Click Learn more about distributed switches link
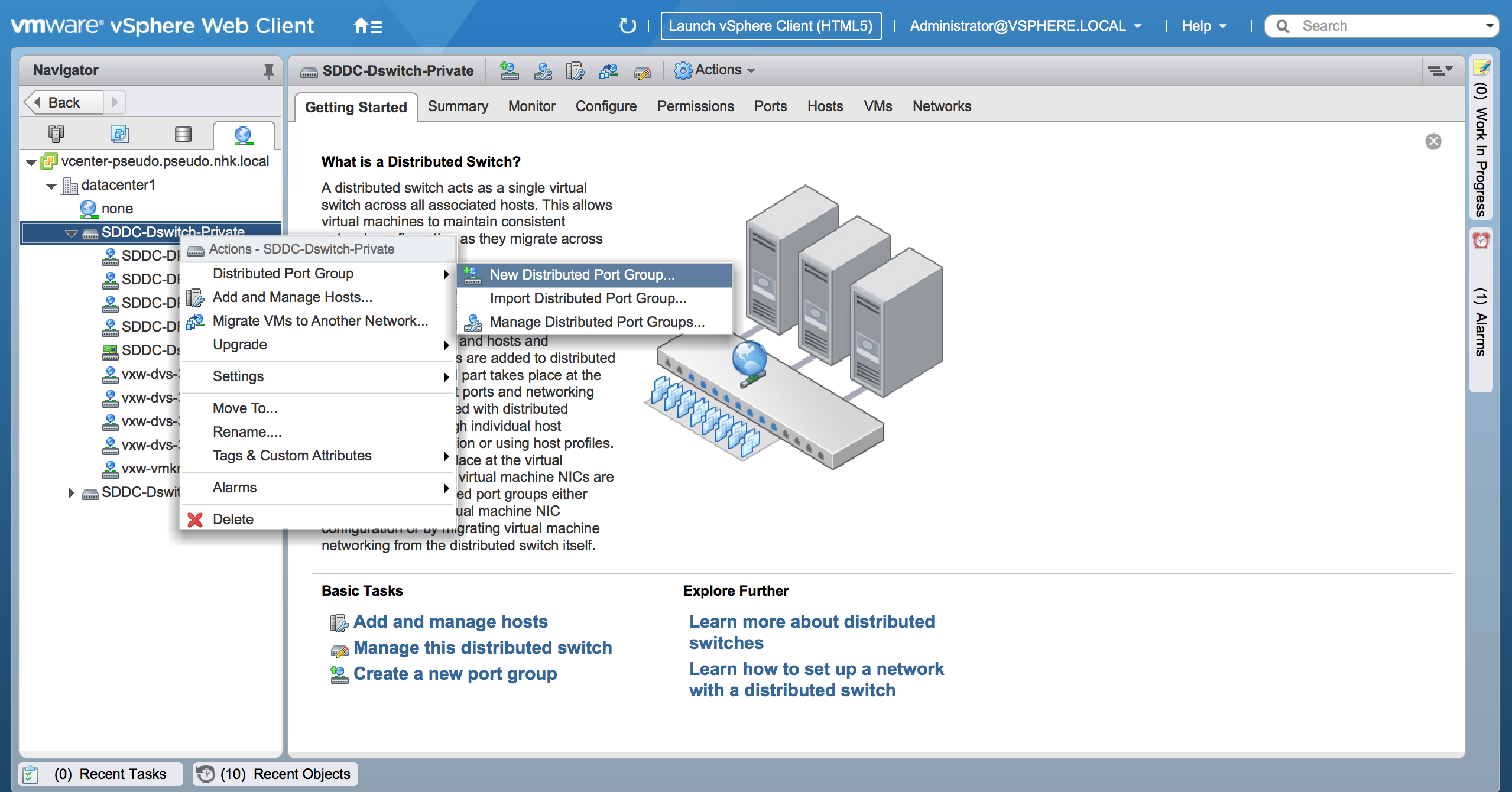The width and height of the screenshot is (1512, 792). click(812, 632)
